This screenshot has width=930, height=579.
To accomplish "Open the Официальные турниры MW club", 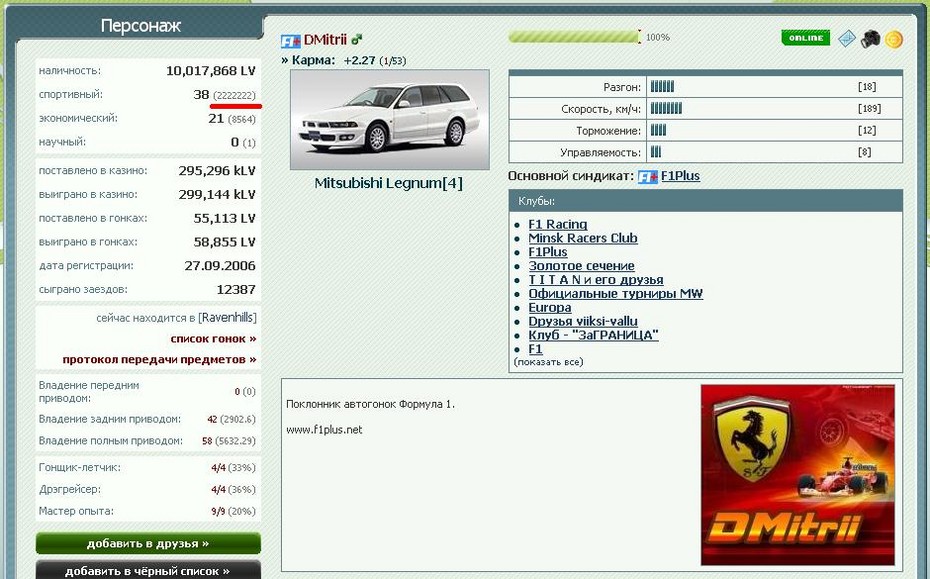I will [616, 293].
